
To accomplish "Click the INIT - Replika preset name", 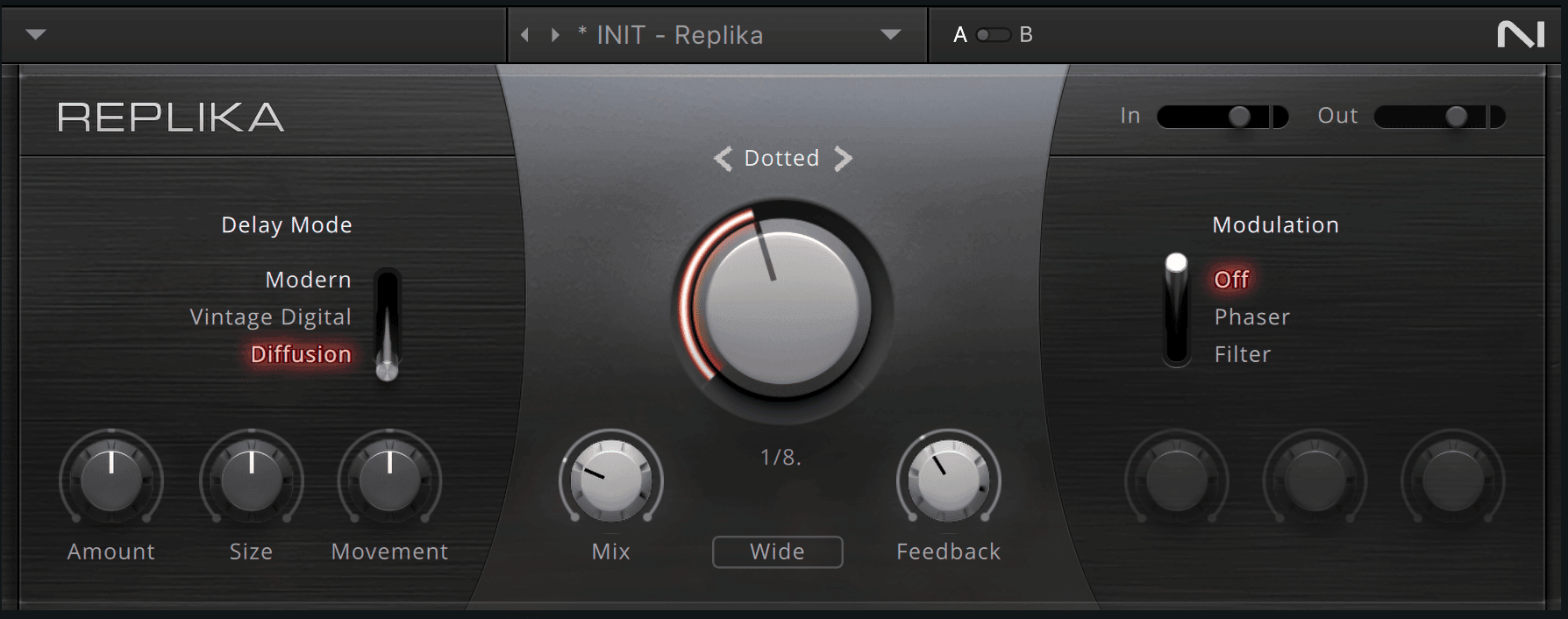I will pyautogui.click(x=670, y=35).
